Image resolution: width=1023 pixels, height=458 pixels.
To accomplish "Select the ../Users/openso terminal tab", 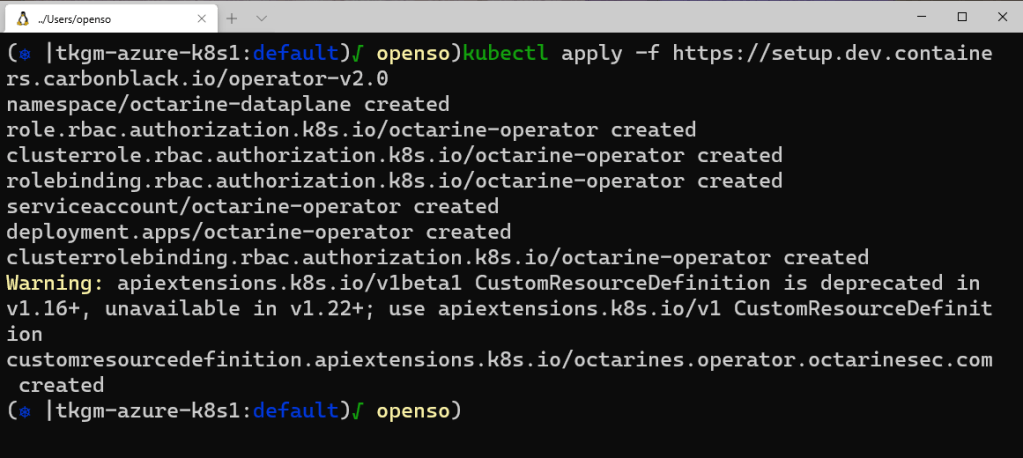I will (x=100, y=18).
